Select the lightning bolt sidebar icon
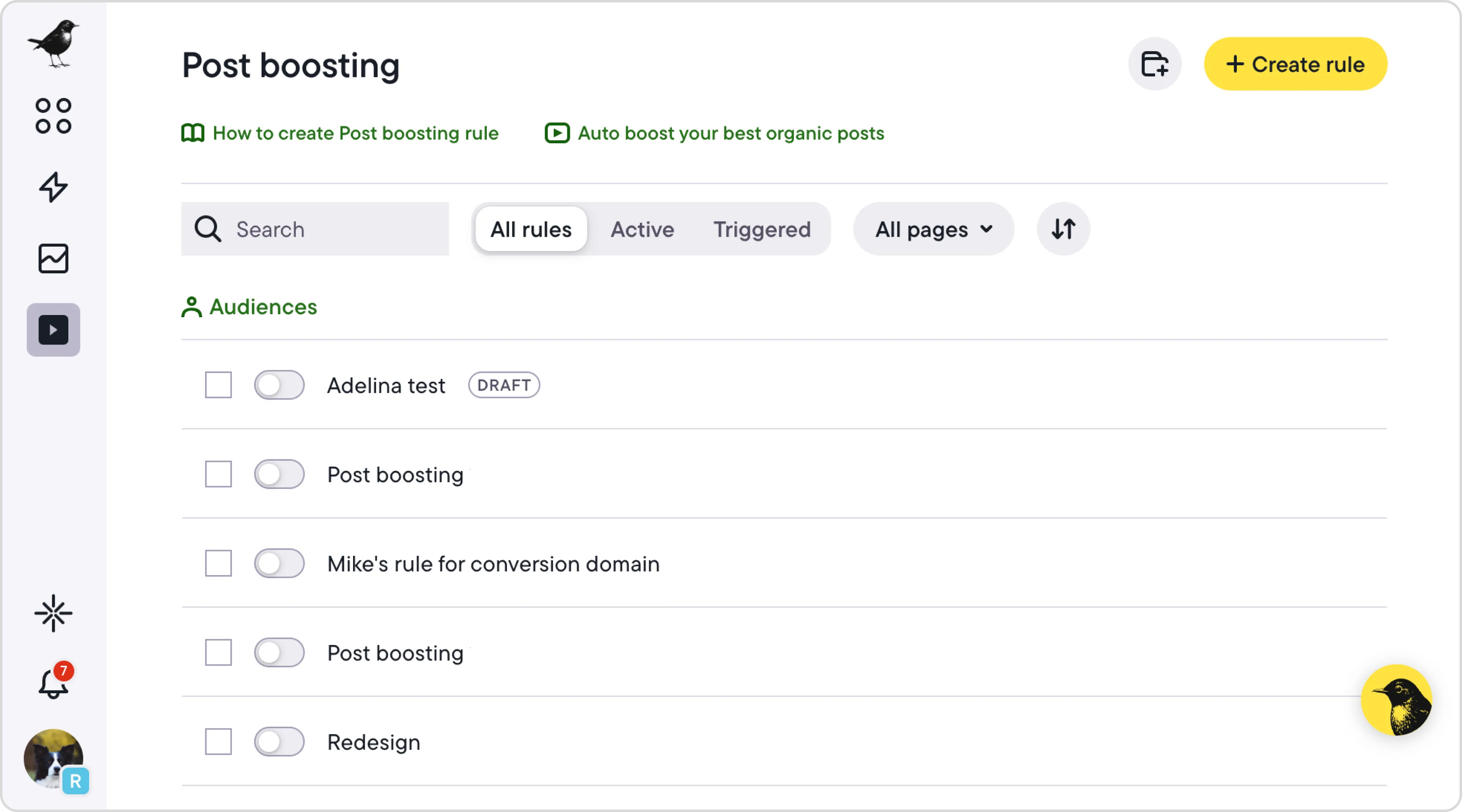 pos(53,187)
